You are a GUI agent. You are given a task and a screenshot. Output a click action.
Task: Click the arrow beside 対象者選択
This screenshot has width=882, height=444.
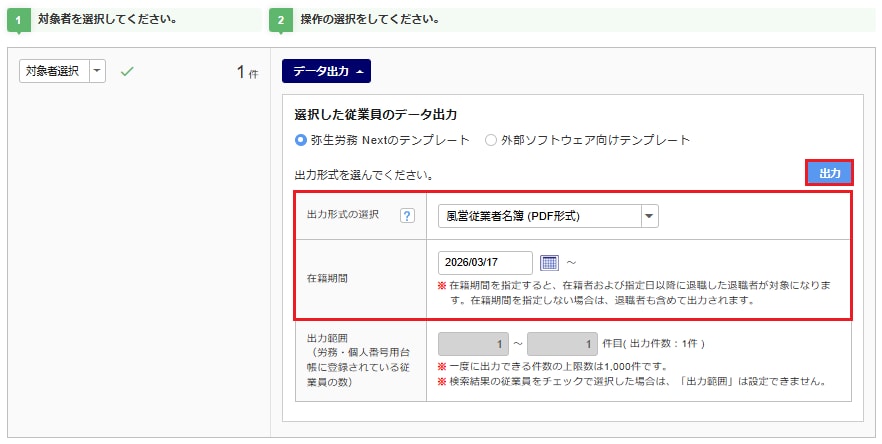pos(97,71)
